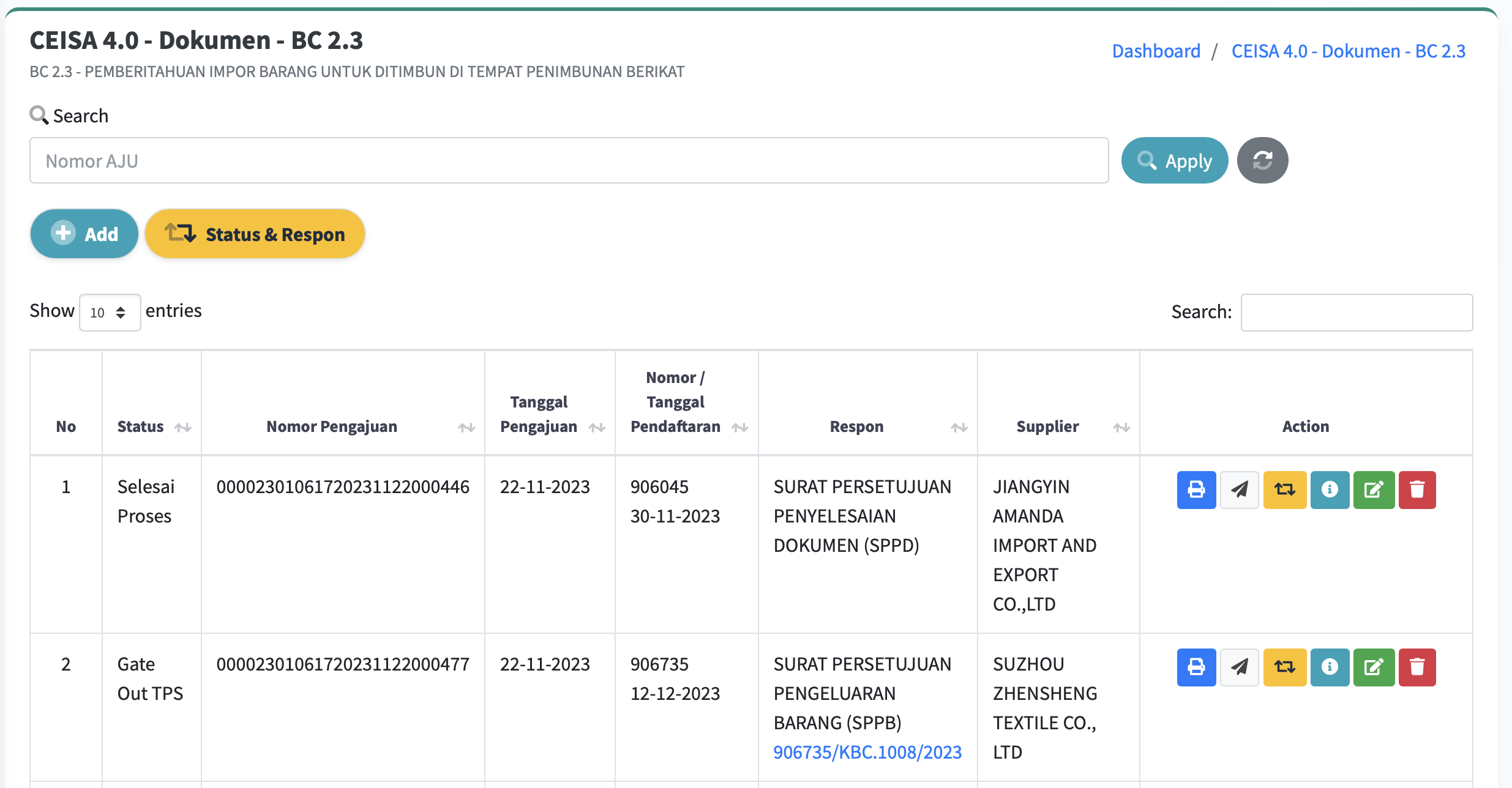Focus the Nomor AJU search field
This screenshot has width=1512, height=788.
click(x=568, y=160)
